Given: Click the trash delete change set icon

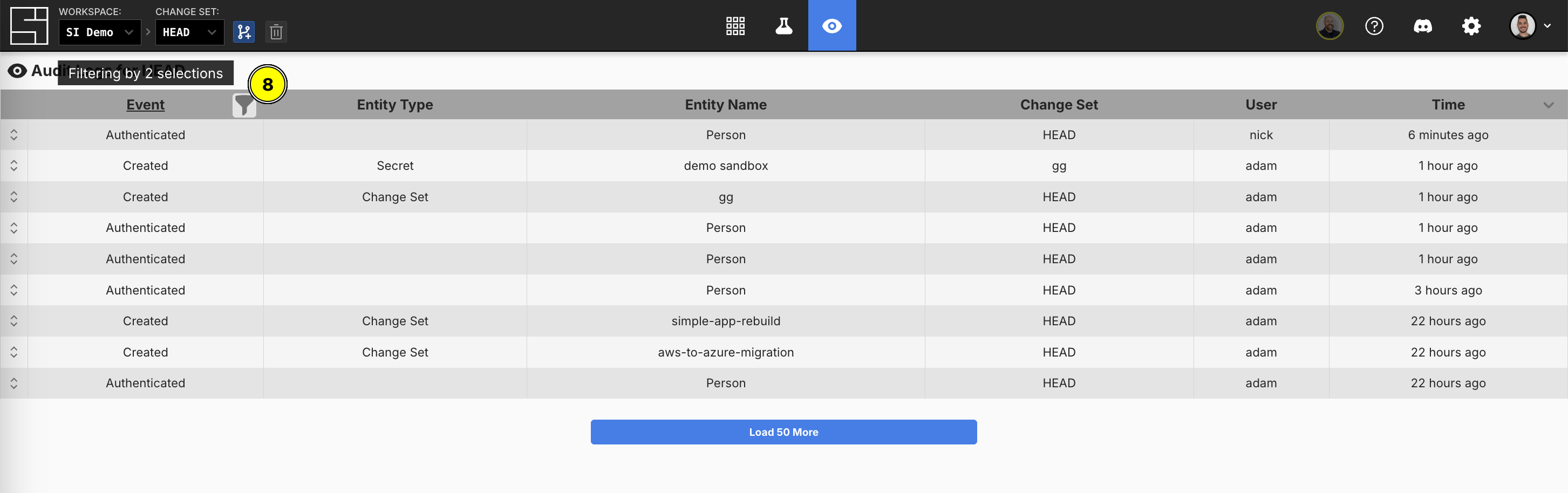Looking at the screenshot, I should click(276, 32).
